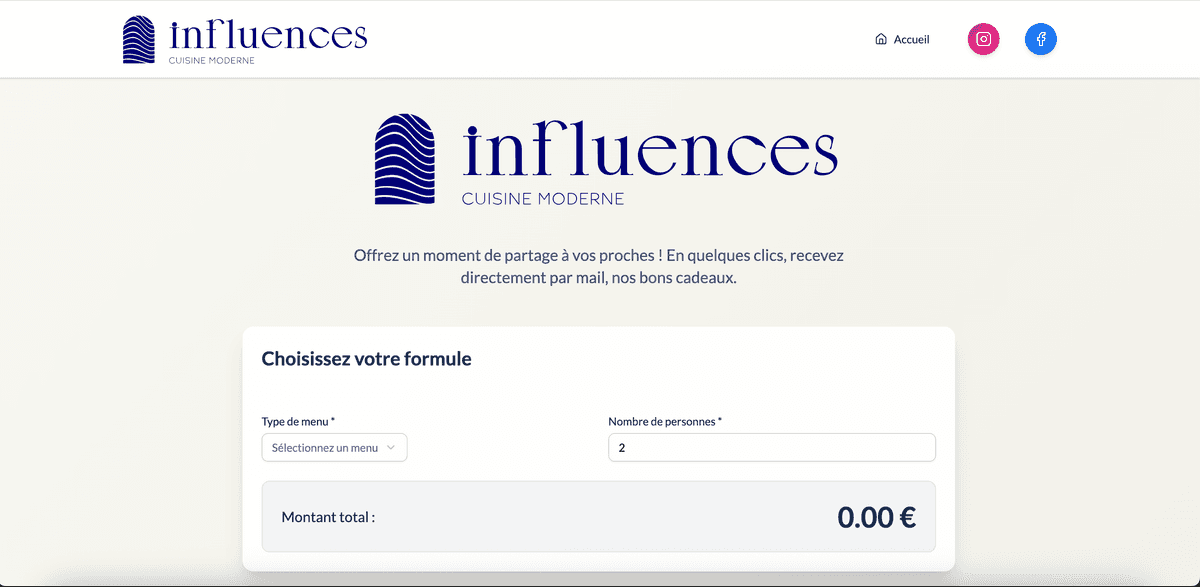Focus the 'Nombre de personnes' input field
The height and width of the screenshot is (587, 1200).
coord(771,448)
